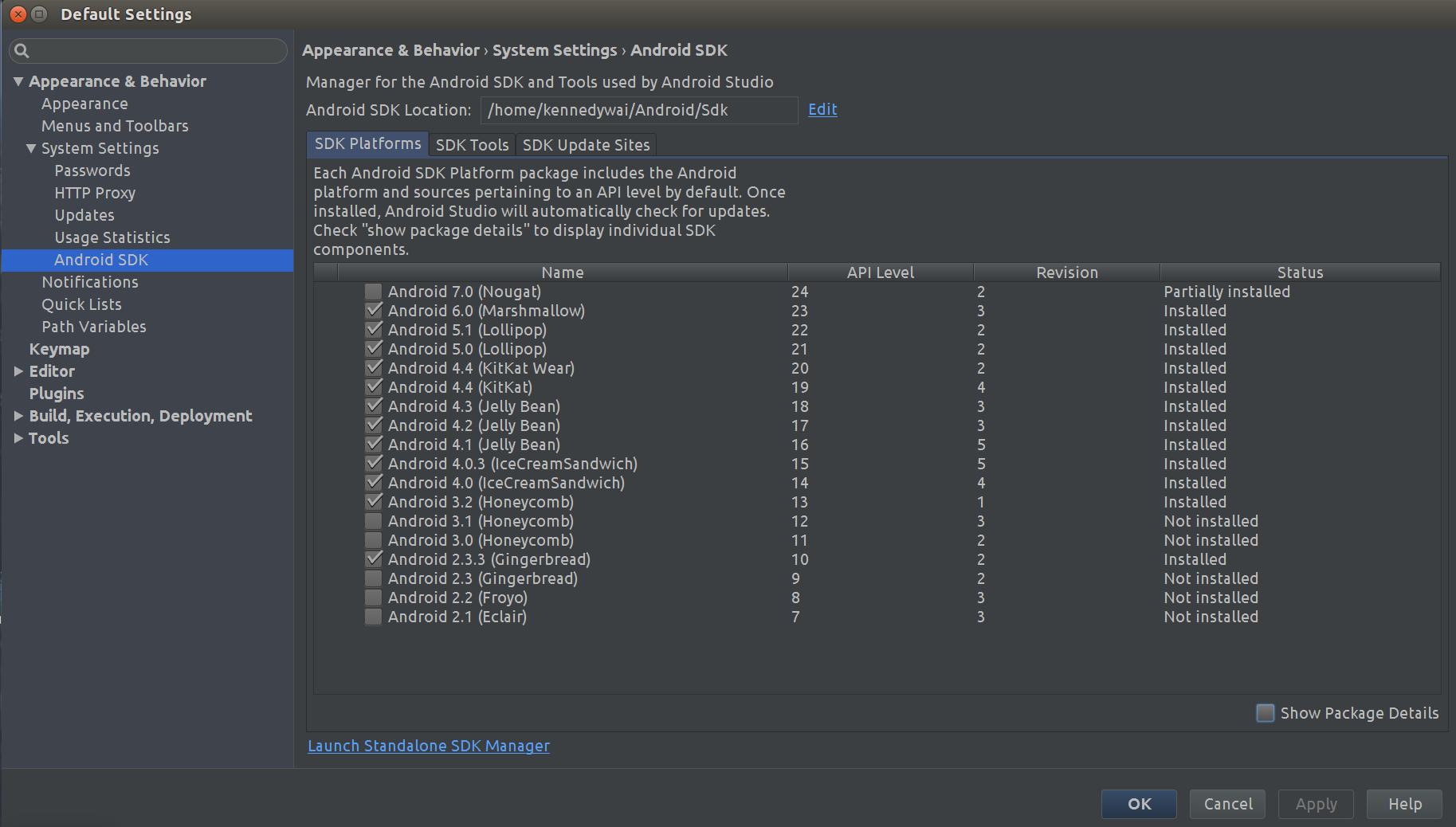The width and height of the screenshot is (1456, 827).
Task: Uncheck Android 2.3.3 (Gingerbread) checkbox
Action: click(373, 559)
